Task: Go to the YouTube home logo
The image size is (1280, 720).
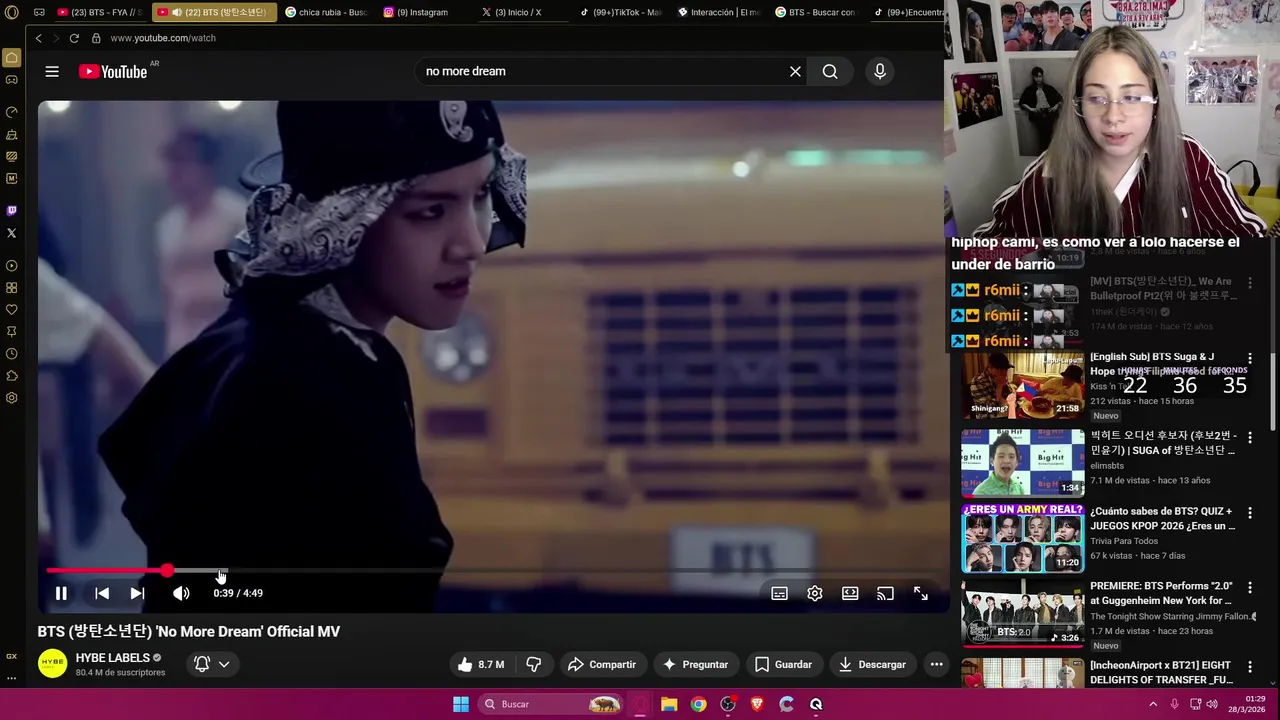Action: (x=113, y=71)
